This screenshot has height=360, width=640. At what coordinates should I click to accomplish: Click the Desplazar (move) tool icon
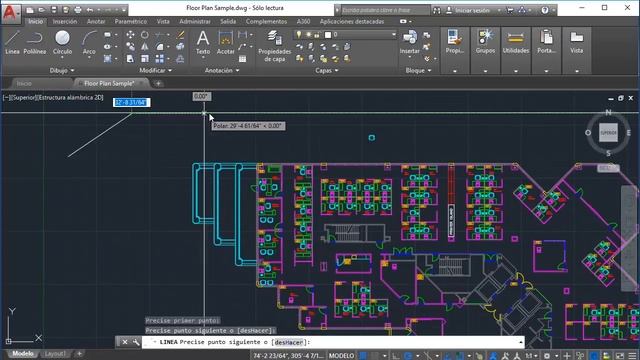[130, 35]
